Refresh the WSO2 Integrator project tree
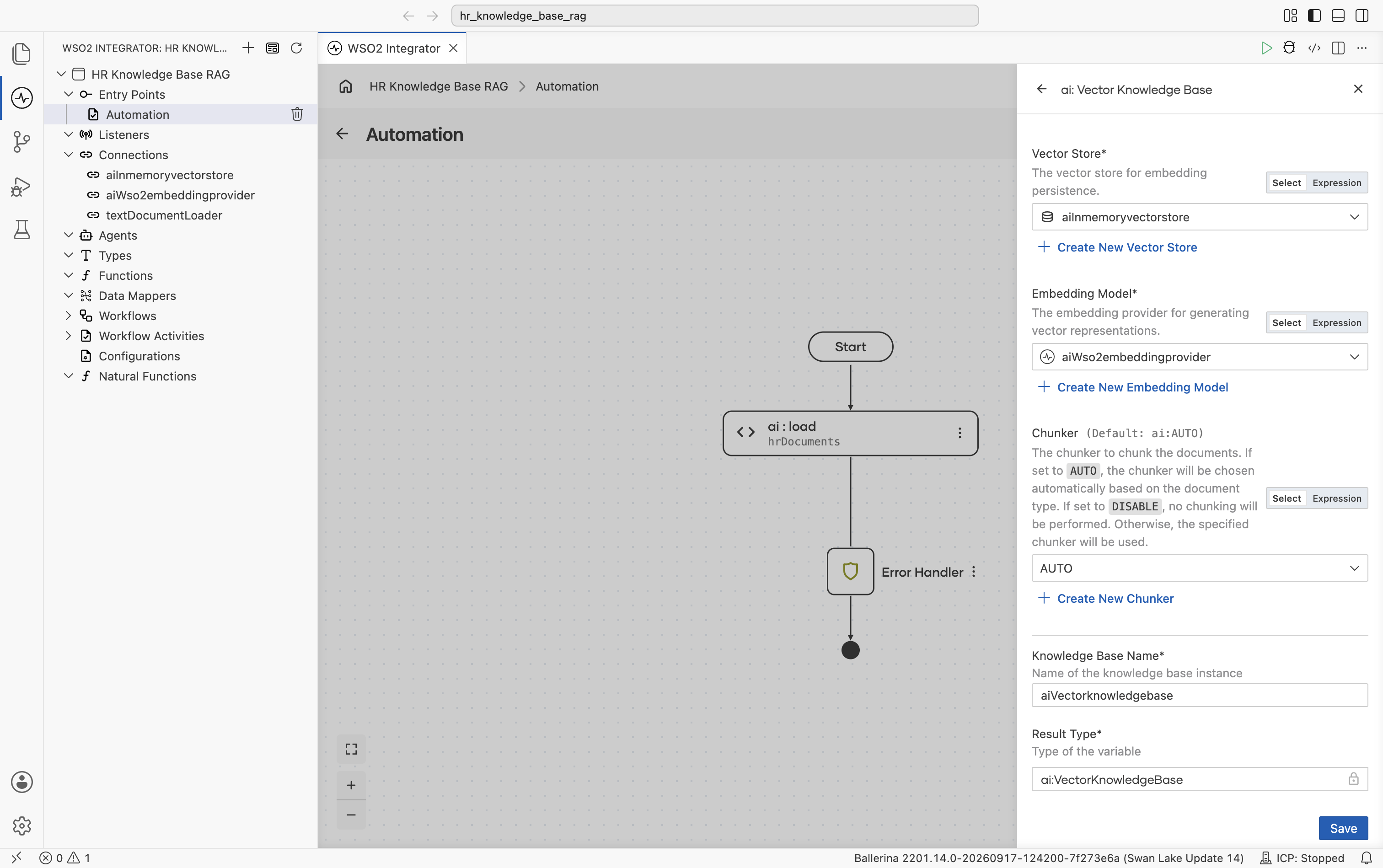 click(x=296, y=48)
